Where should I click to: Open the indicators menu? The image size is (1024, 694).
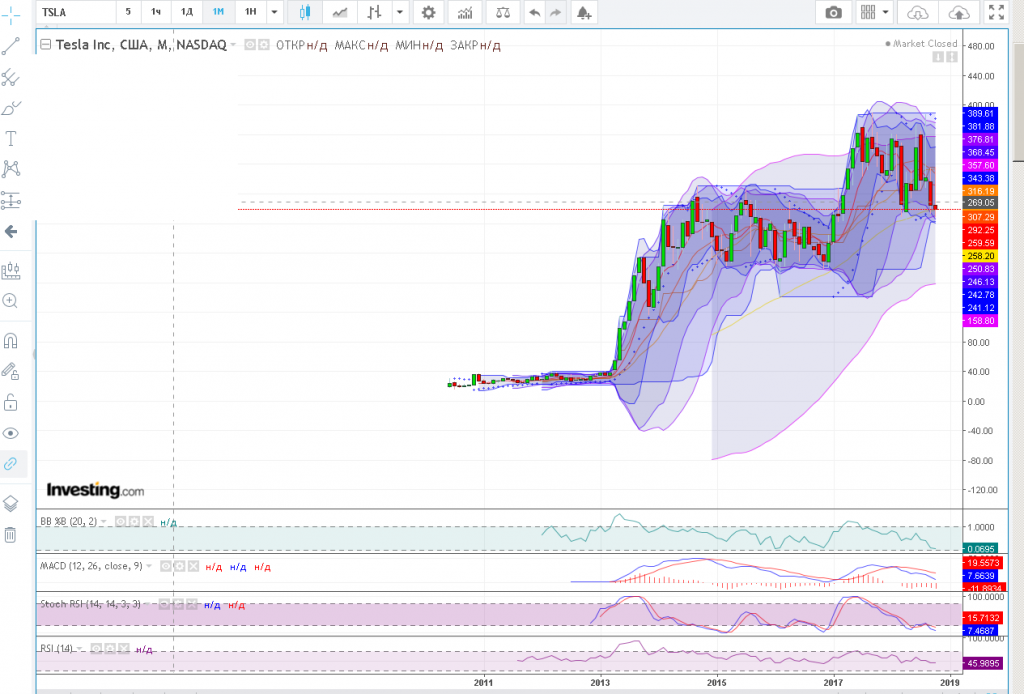tap(465, 12)
